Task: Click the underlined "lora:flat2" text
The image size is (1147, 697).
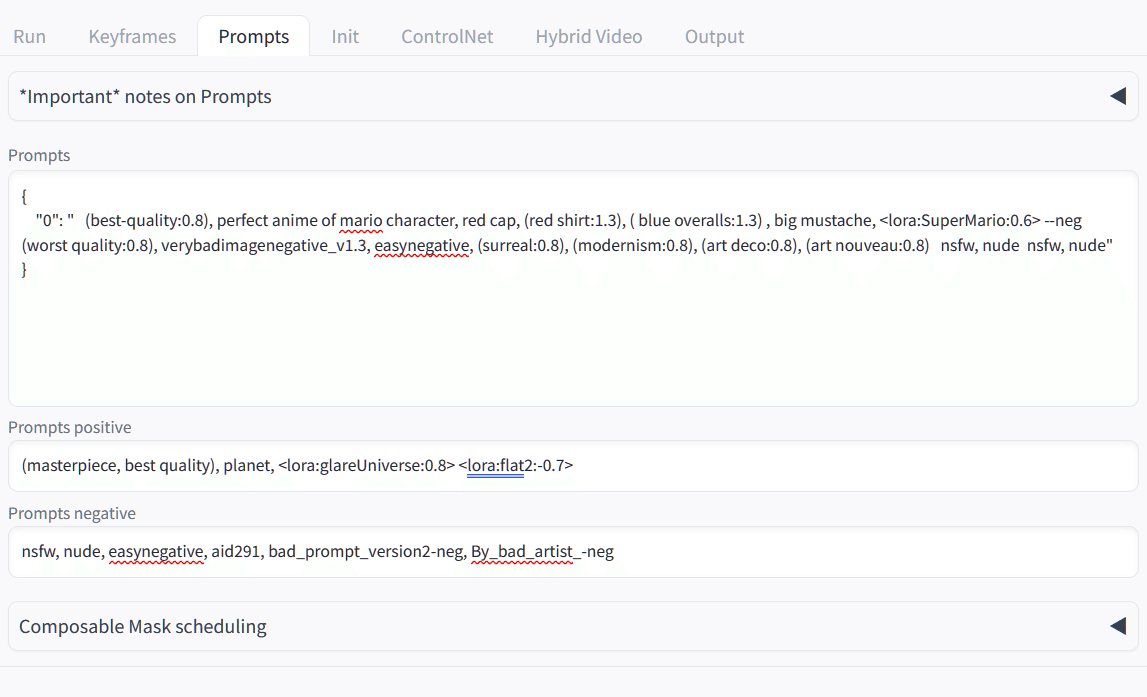Action: (x=495, y=465)
